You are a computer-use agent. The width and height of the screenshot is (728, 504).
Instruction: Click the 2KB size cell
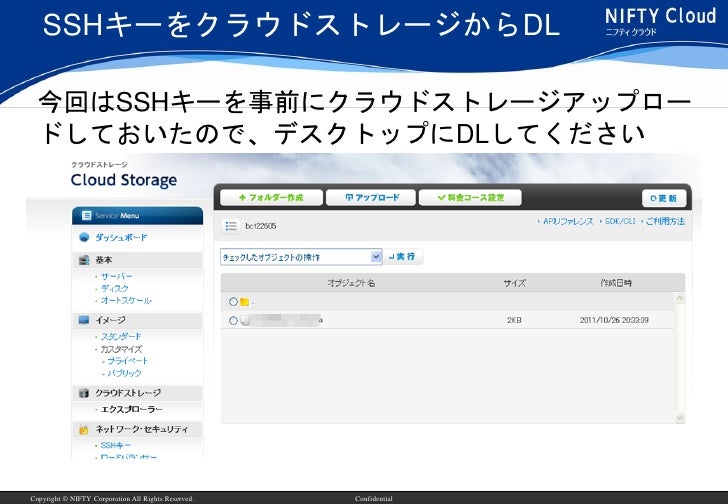[514, 320]
